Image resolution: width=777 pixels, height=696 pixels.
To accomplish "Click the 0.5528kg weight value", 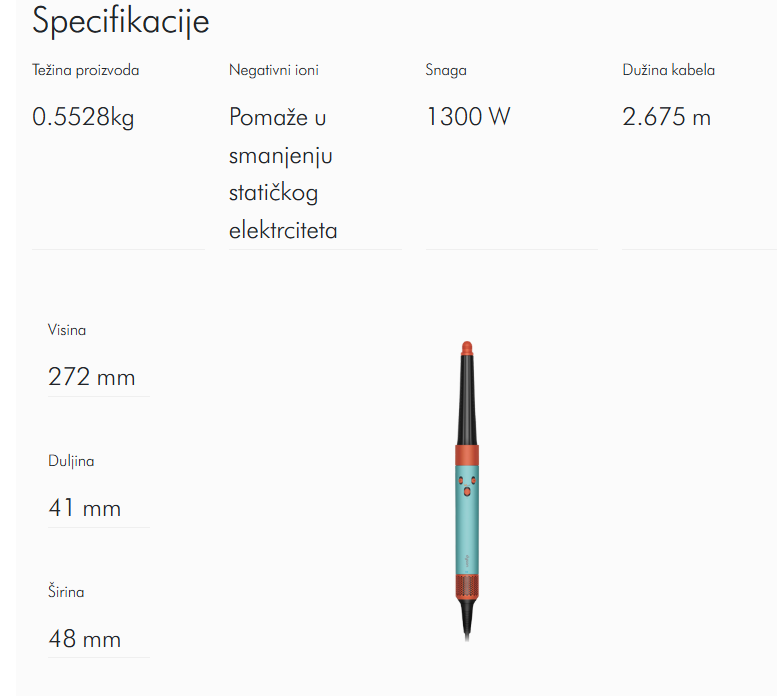I will pos(83,117).
